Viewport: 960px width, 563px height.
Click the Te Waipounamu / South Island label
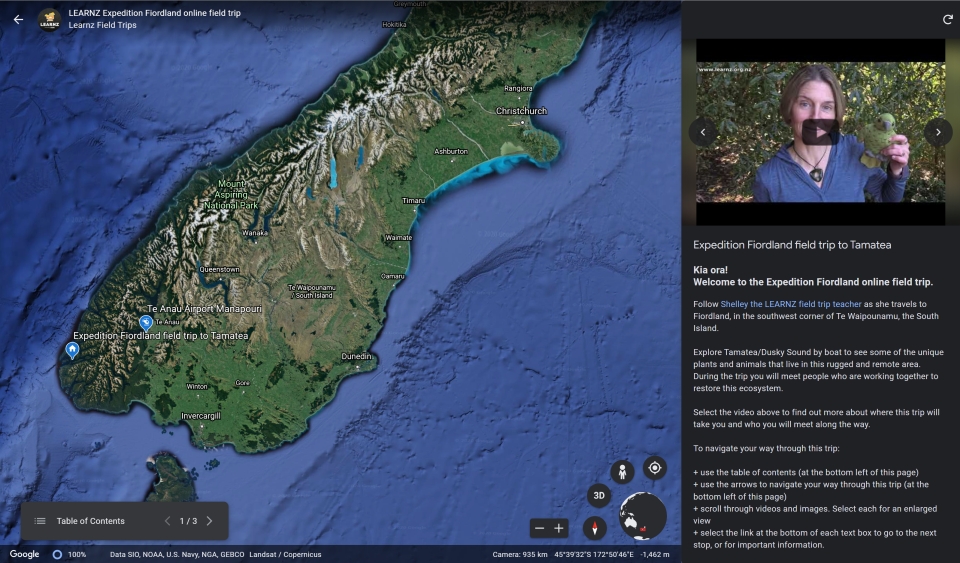[312, 291]
